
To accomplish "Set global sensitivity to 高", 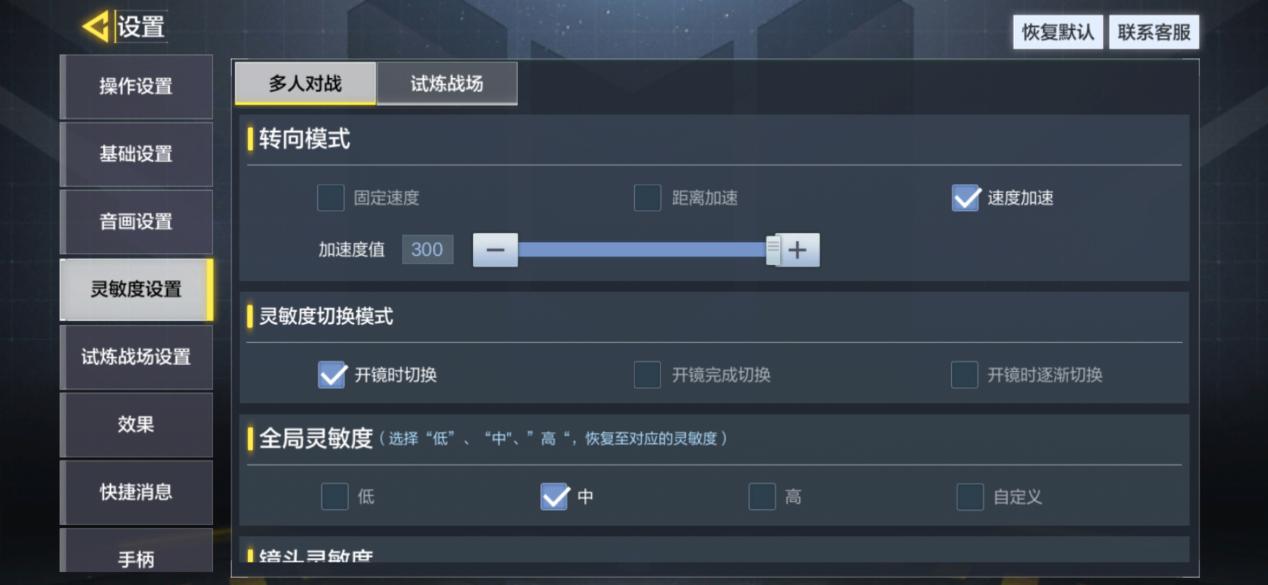I will click(x=762, y=497).
